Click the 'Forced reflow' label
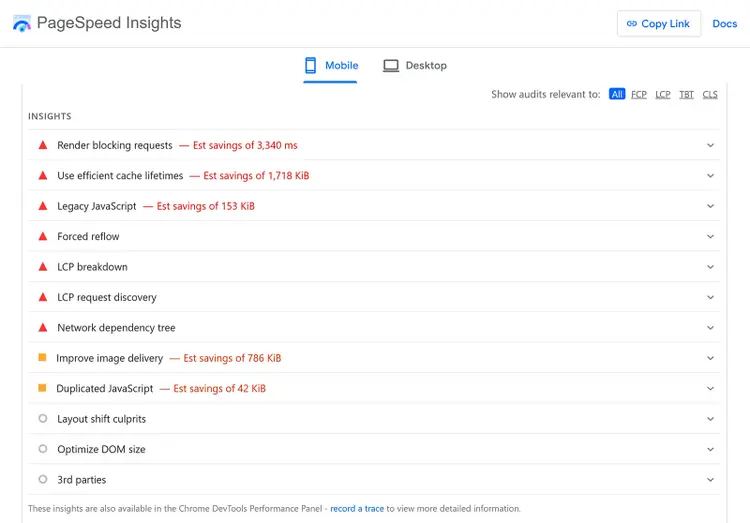The image size is (750, 523). click(88, 236)
